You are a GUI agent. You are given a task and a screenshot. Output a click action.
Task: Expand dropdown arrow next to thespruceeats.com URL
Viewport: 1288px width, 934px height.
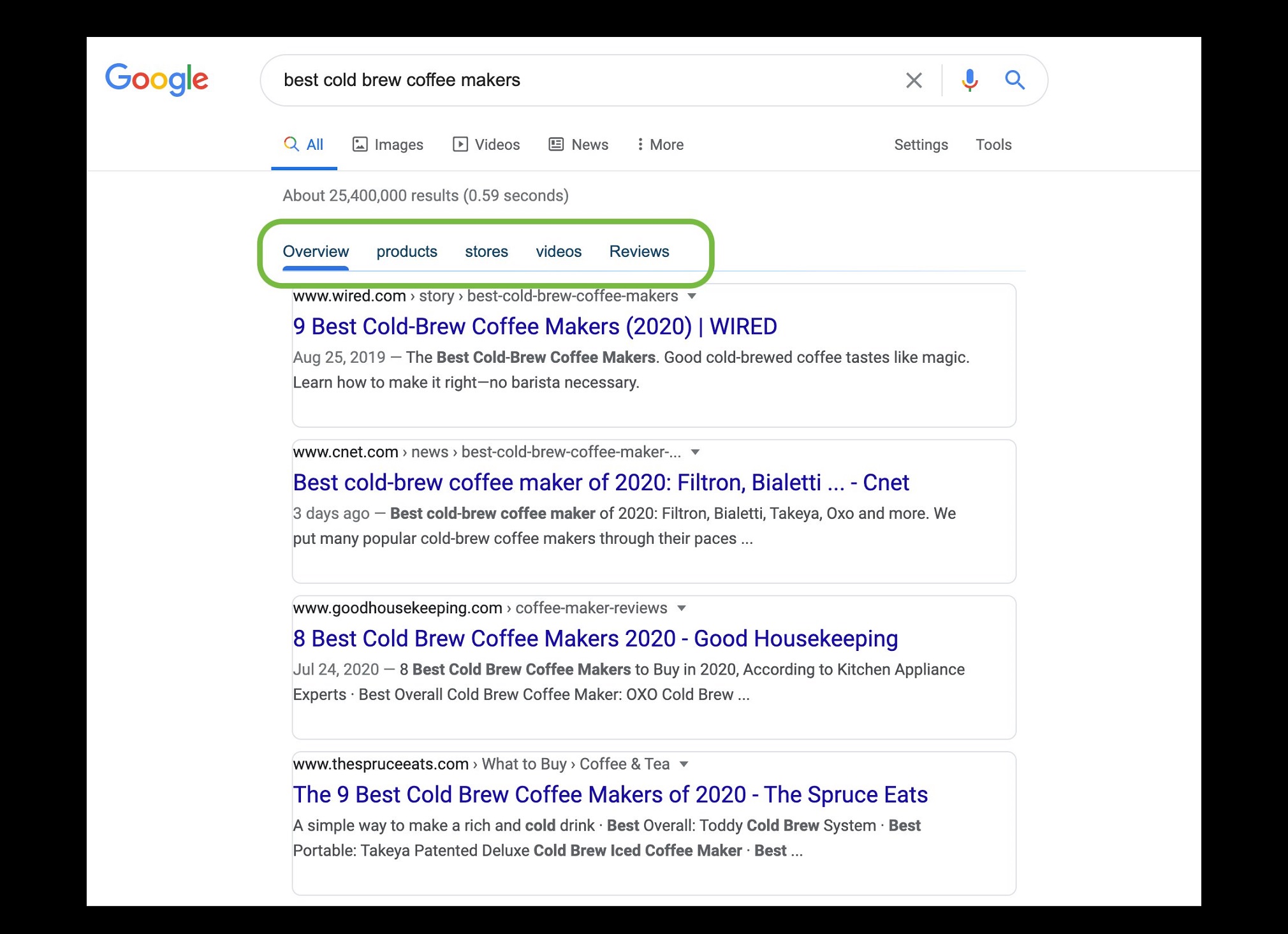(684, 764)
